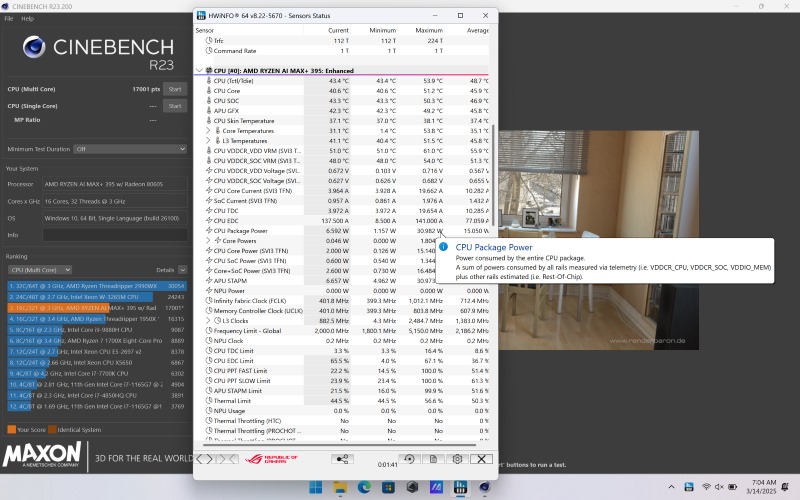Open the ranking CPU (Multi Core) dropdown

[x=40, y=270]
